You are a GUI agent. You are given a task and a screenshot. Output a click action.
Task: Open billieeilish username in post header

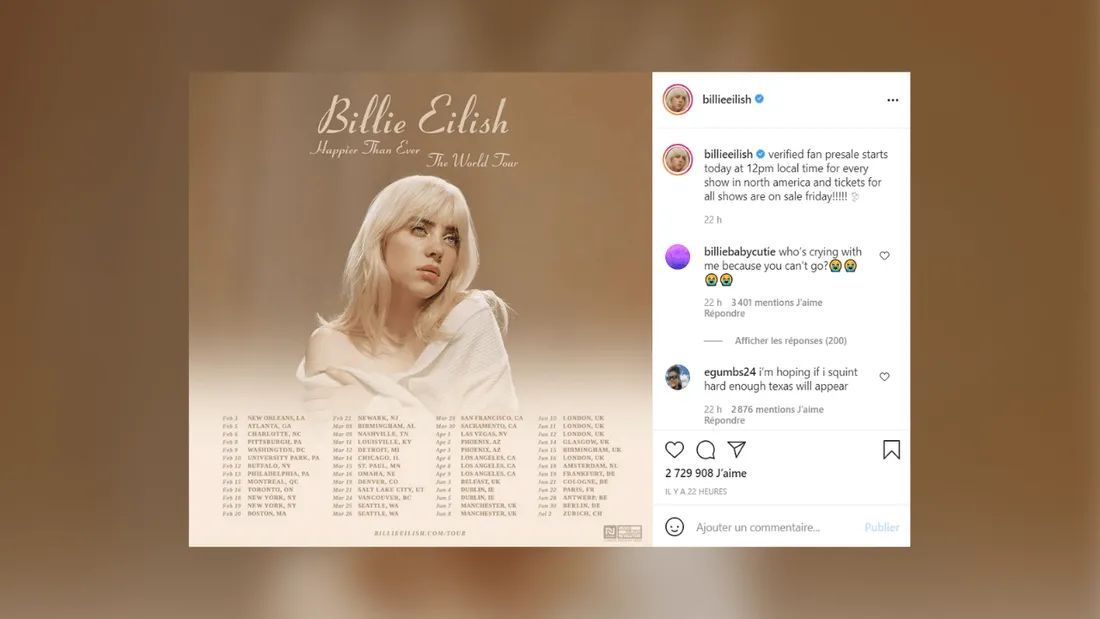tap(727, 100)
